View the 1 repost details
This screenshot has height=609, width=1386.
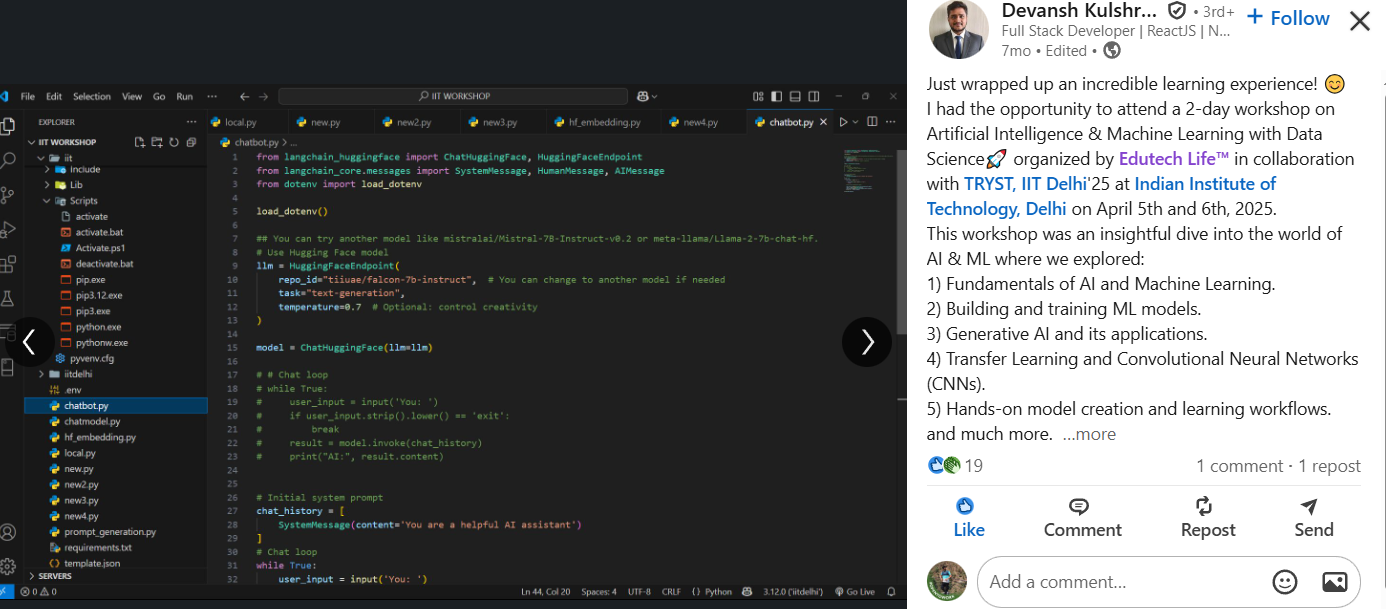point(1329,466)
